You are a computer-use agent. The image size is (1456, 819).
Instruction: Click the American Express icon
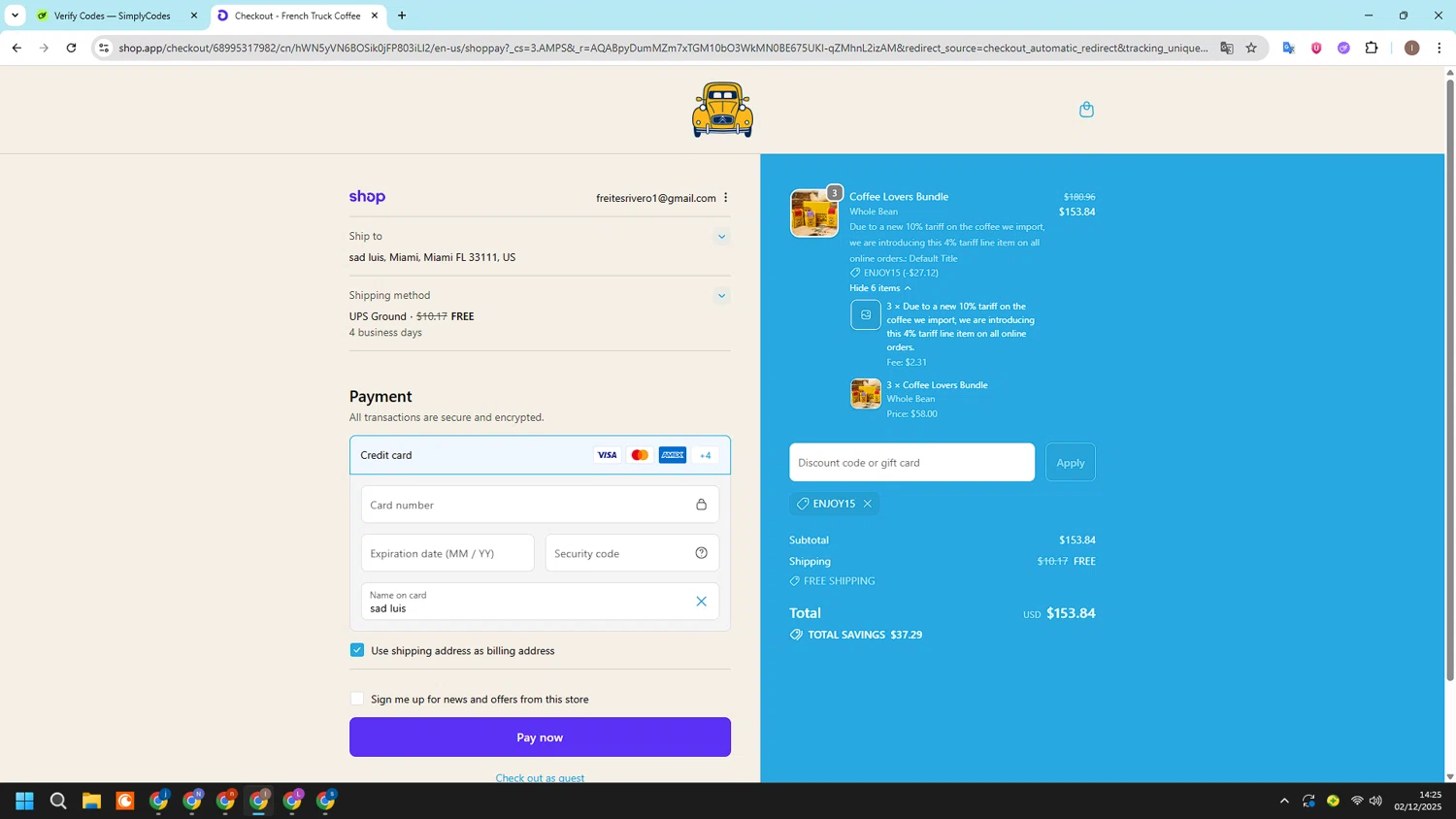click(x=673, y=455)
